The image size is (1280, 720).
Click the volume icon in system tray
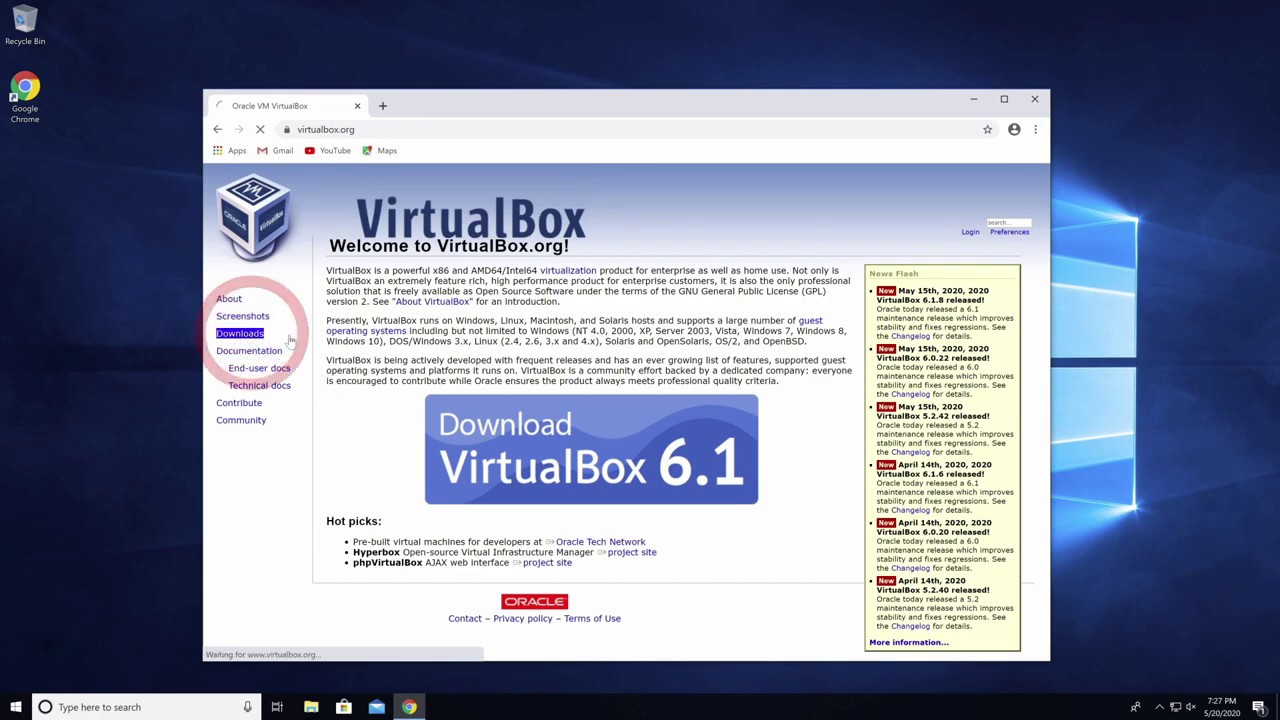pos(1190,707)
